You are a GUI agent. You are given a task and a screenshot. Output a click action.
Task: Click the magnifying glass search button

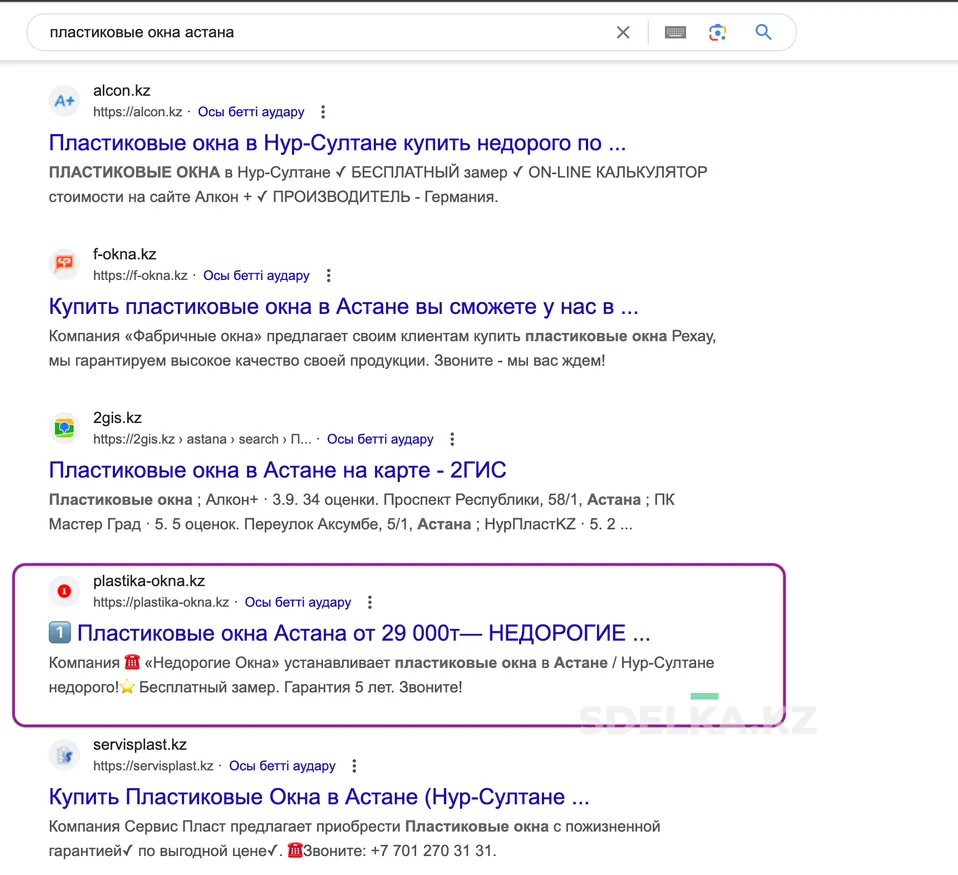click(x=763, y=32)
